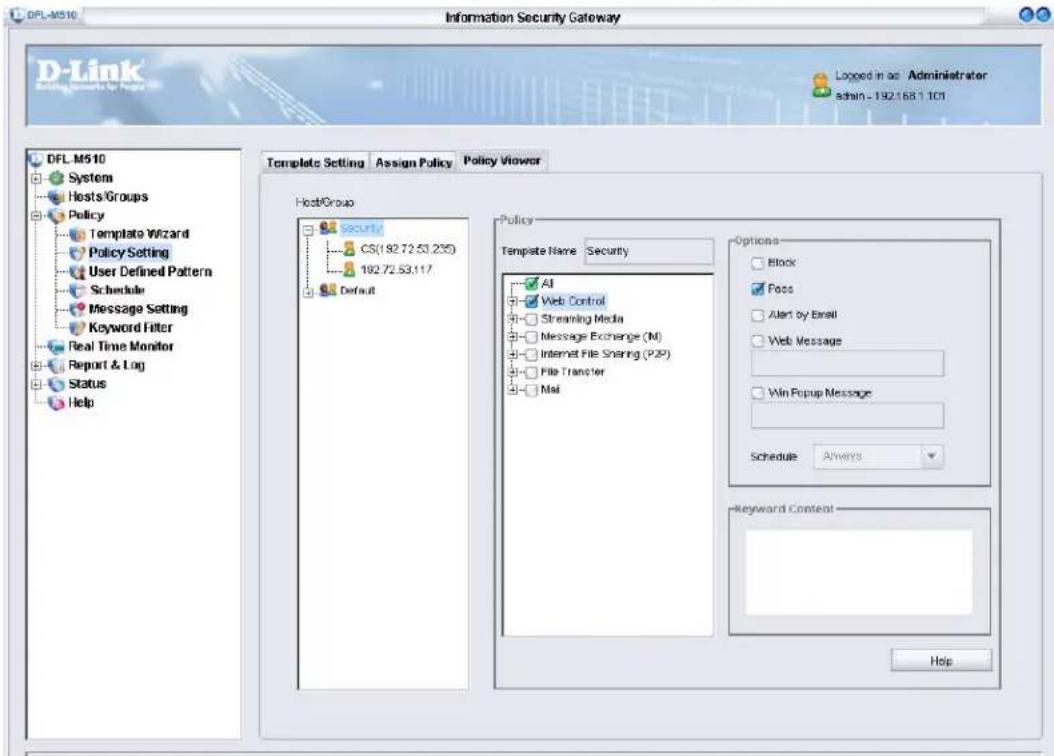Screen dimensions: 1054x756
Task: Select Real Time Monitor label in sidebar
Action: pos(121,347)
